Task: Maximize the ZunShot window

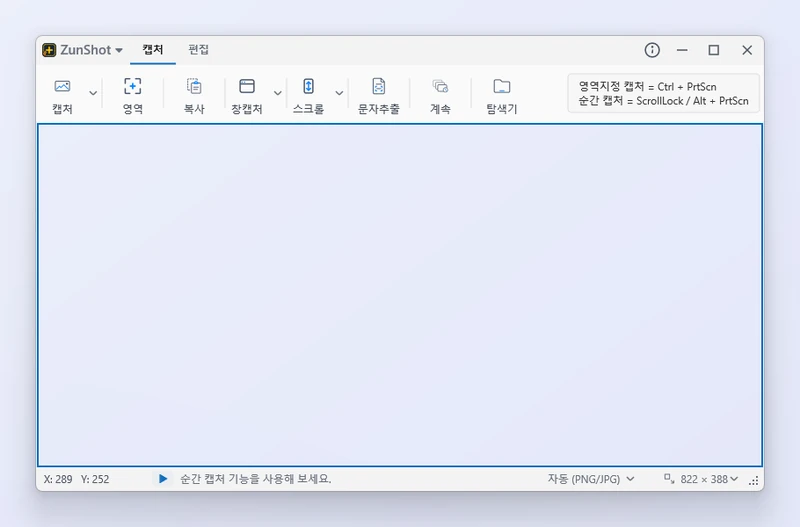Action: tap(714, 50)
